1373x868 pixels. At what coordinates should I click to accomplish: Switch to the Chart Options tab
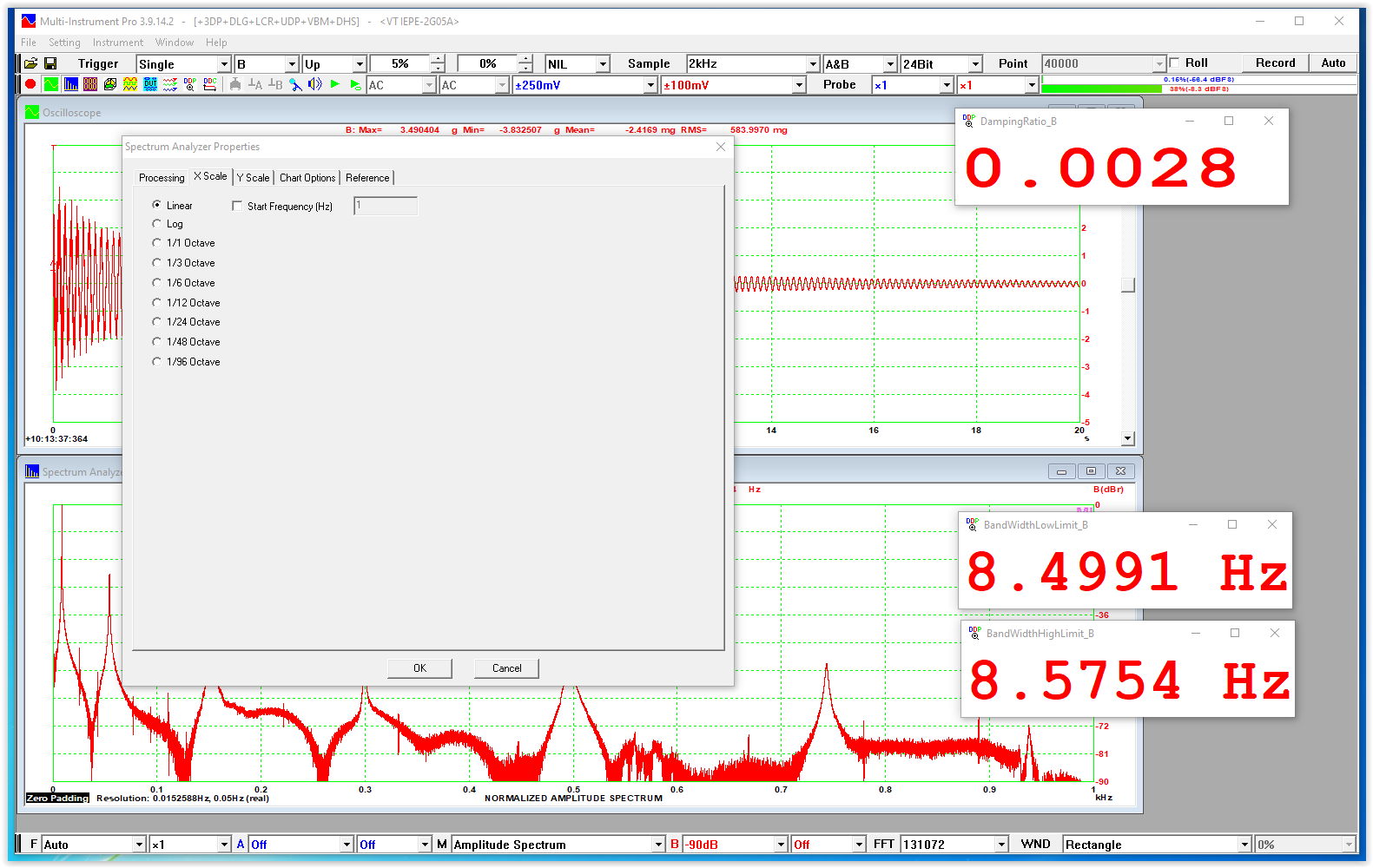(x=307, y=178)
